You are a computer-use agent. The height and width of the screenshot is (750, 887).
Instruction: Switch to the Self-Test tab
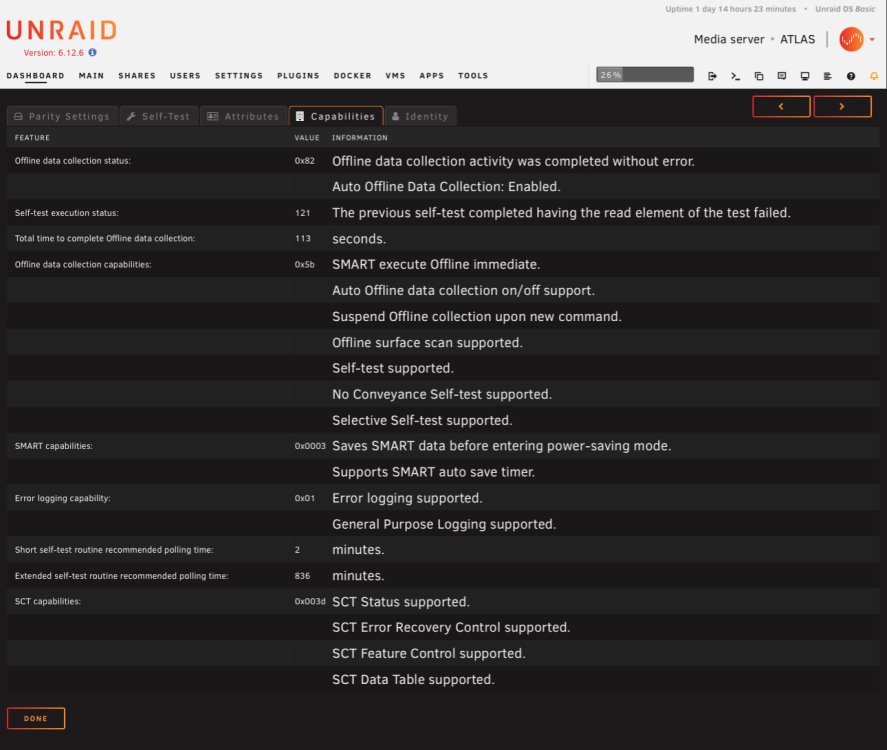pyautogui.click(x=158, y=116)
